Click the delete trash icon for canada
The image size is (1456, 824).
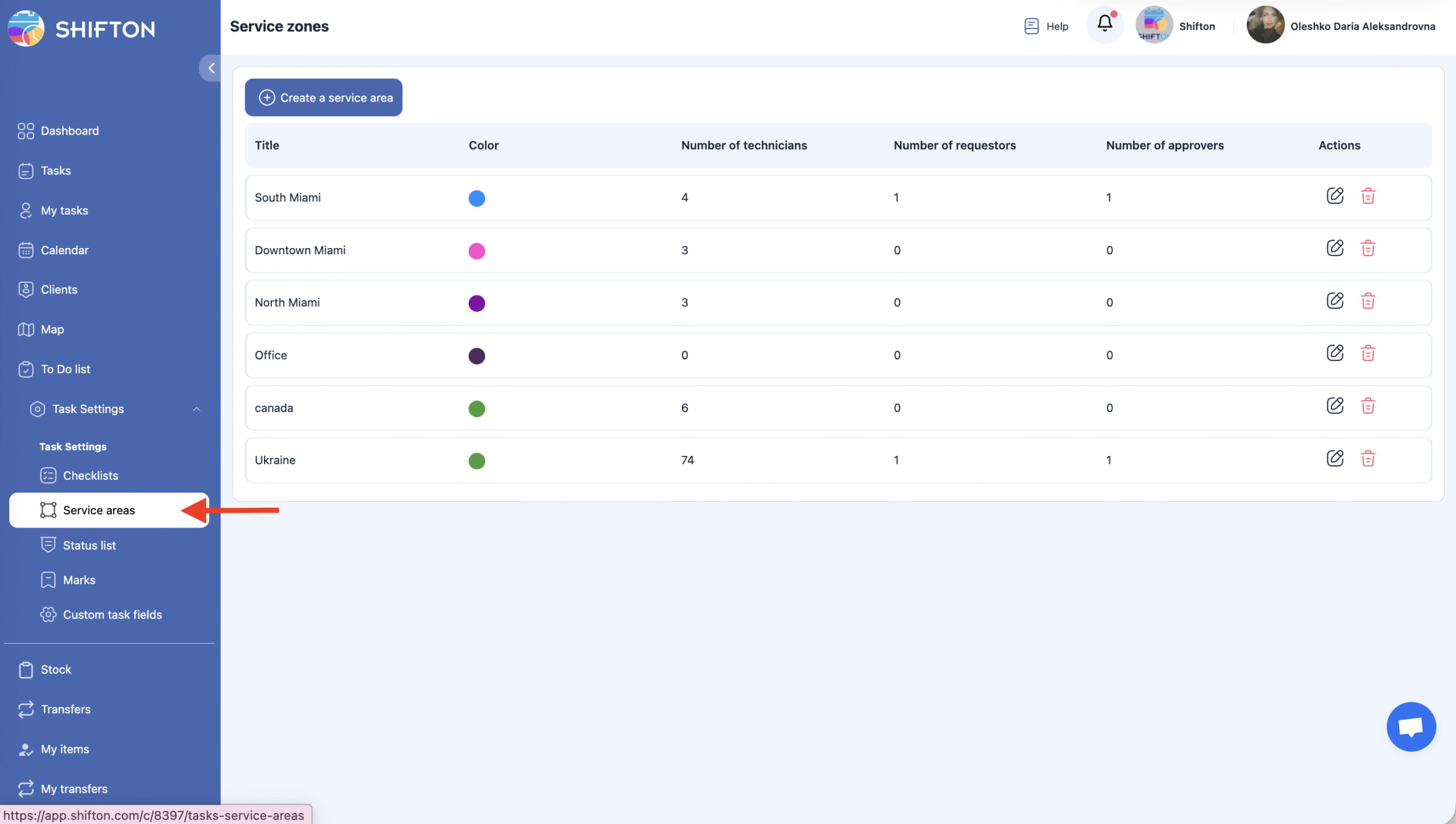(1367, 406)
